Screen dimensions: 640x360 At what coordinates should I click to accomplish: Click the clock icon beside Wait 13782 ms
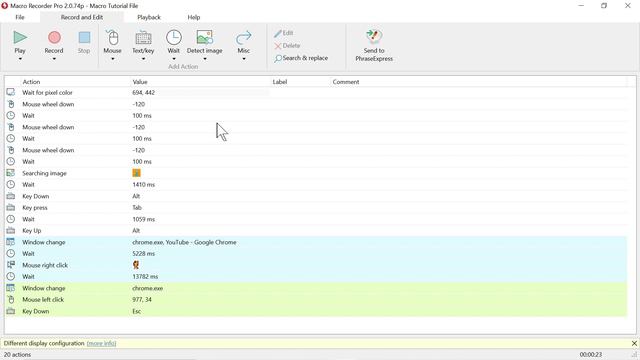pyautogui.click(x=11, y=276)
